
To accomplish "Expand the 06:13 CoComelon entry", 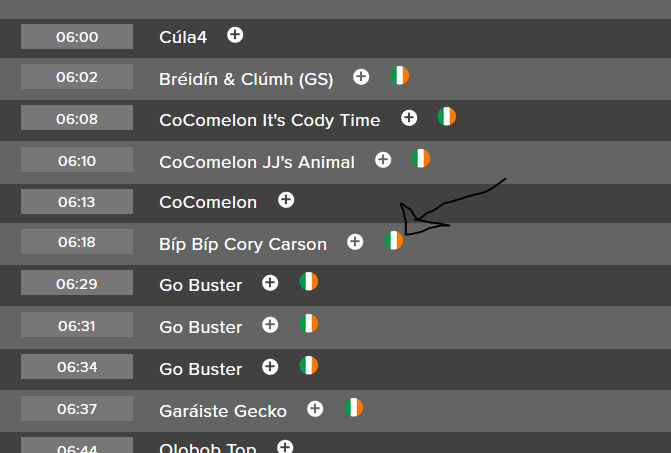I will pyautogui.click(x=286, y=200).
